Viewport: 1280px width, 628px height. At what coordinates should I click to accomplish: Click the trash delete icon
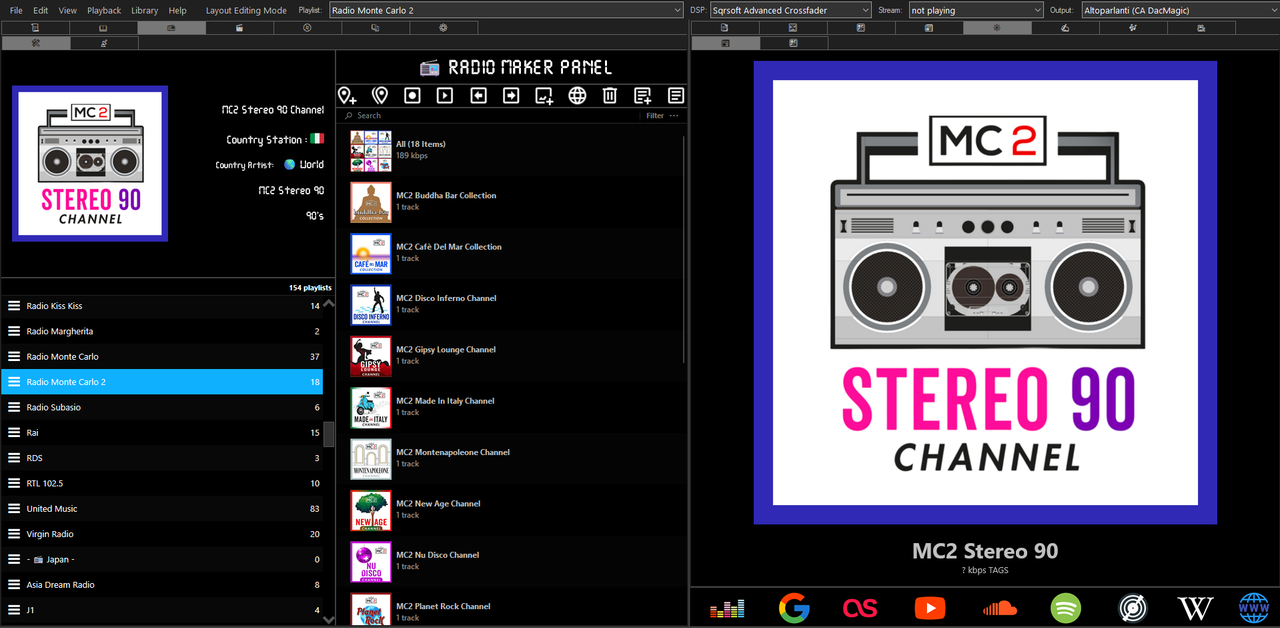(x=610, y=95)
